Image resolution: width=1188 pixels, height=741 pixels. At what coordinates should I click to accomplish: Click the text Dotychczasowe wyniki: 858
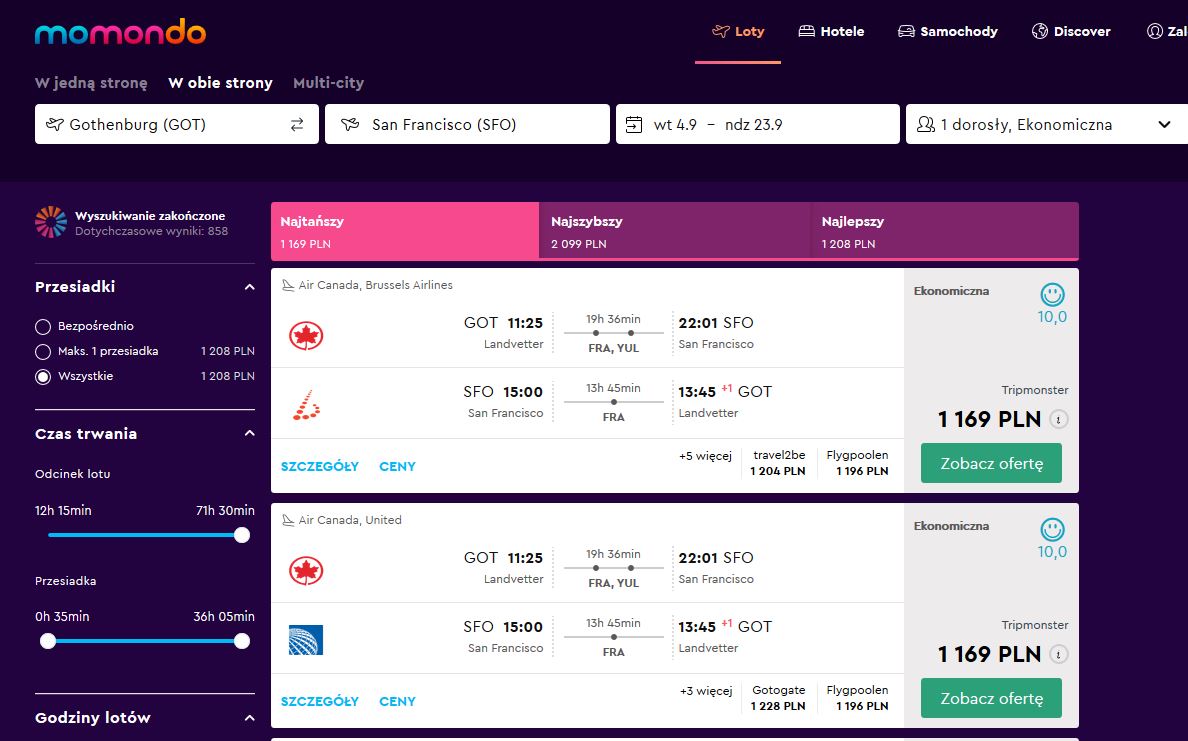coord(152,231)
